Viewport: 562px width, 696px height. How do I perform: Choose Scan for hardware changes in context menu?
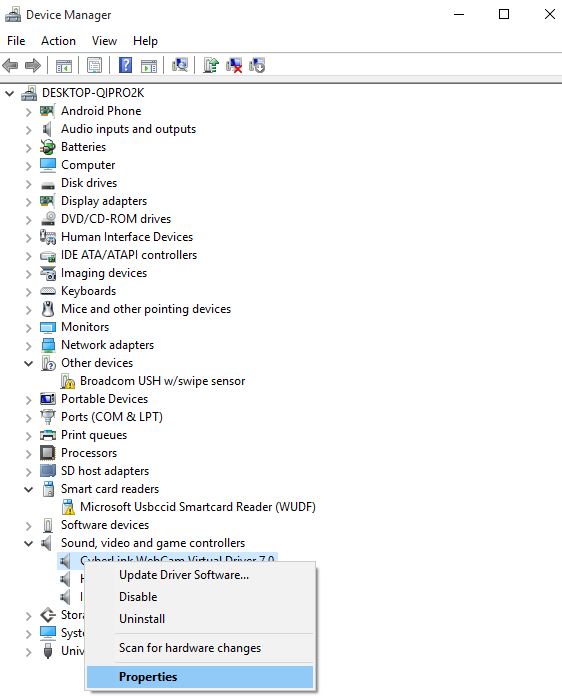click(200, 648)
